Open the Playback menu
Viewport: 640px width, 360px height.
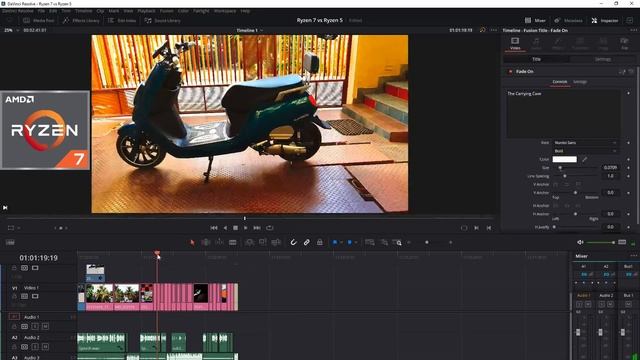[x=147, y=11]
